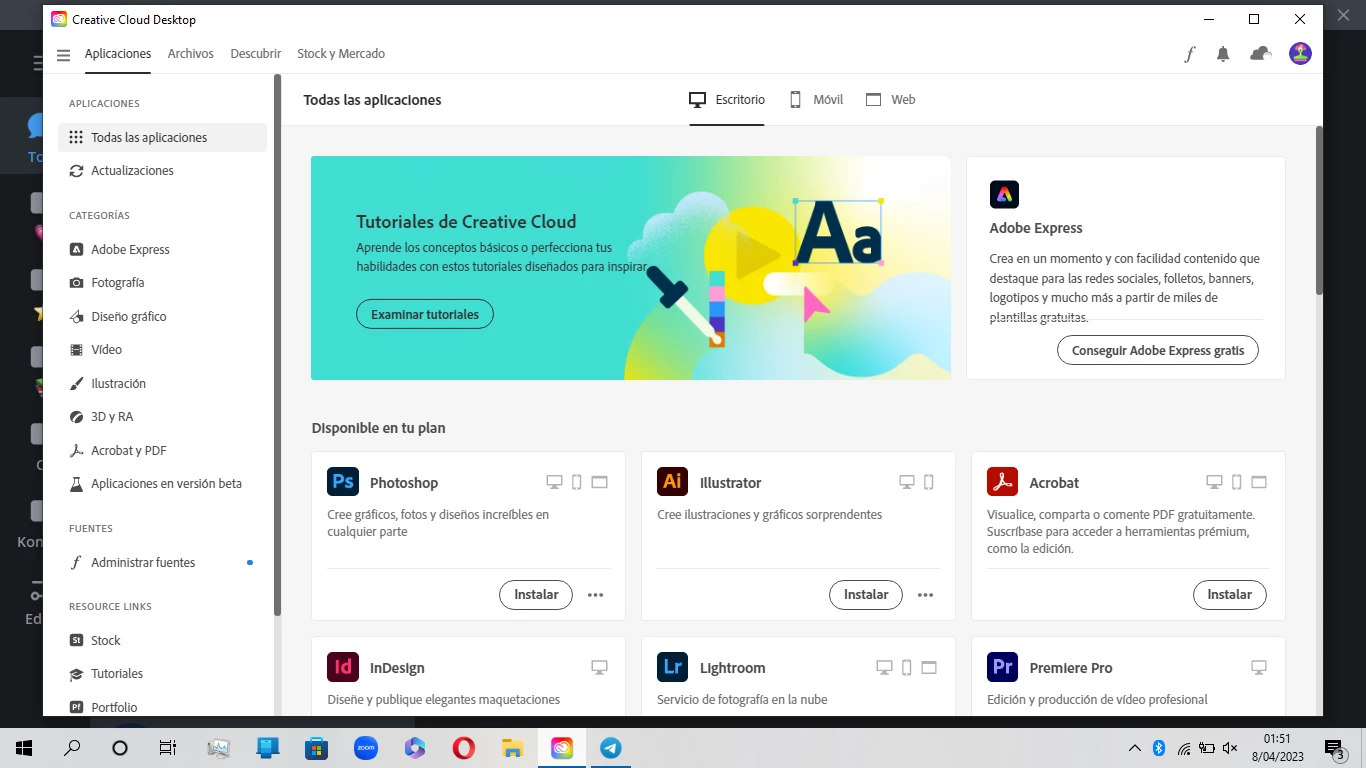Open Vídeo category
The image size is (1366, 768).
tap(162, 350)
